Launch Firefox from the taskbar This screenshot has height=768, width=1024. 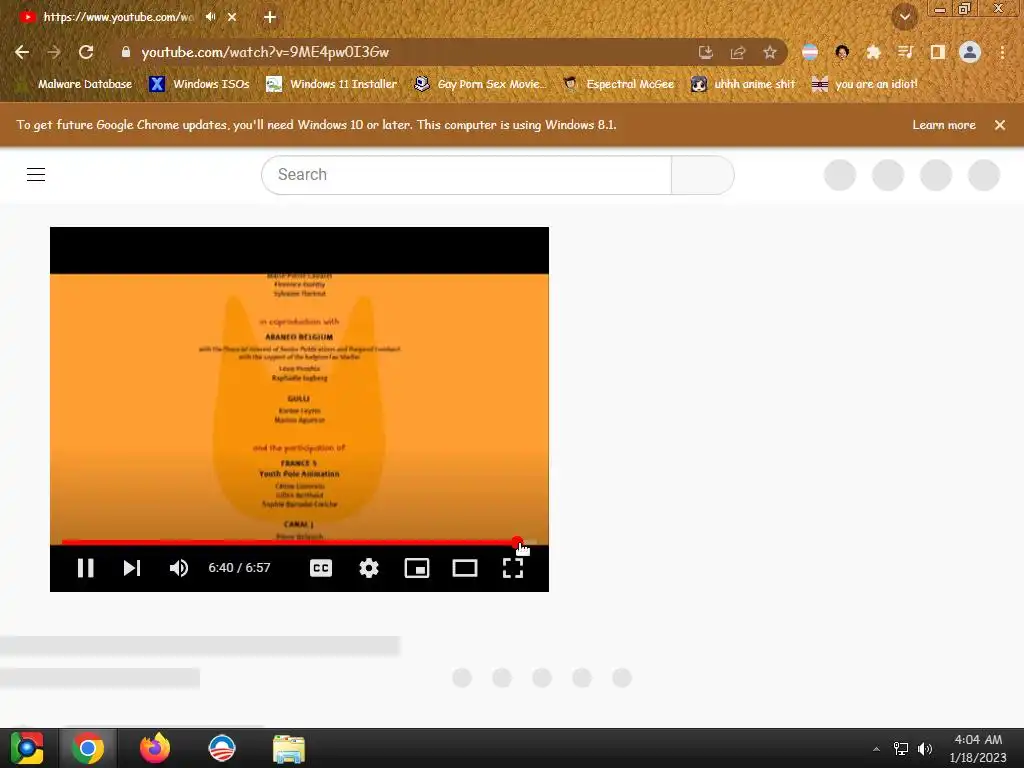pos(155,748)
